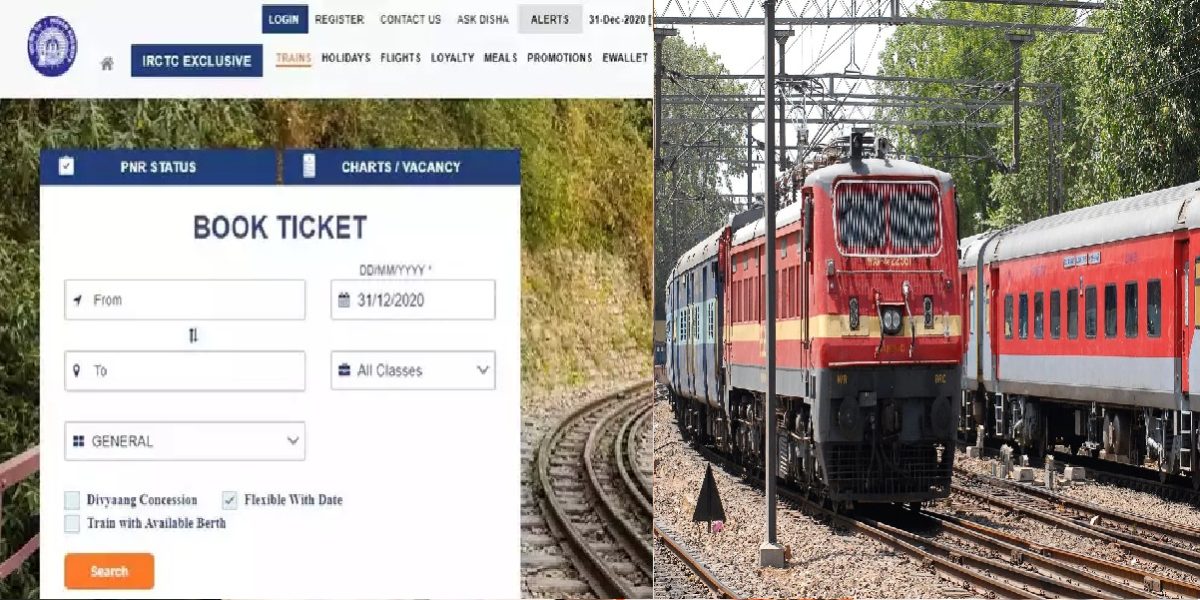Screen dimensions: 1200x600
Task: Tick Train with Available Berth checkbox
Action: pos(72,523)
